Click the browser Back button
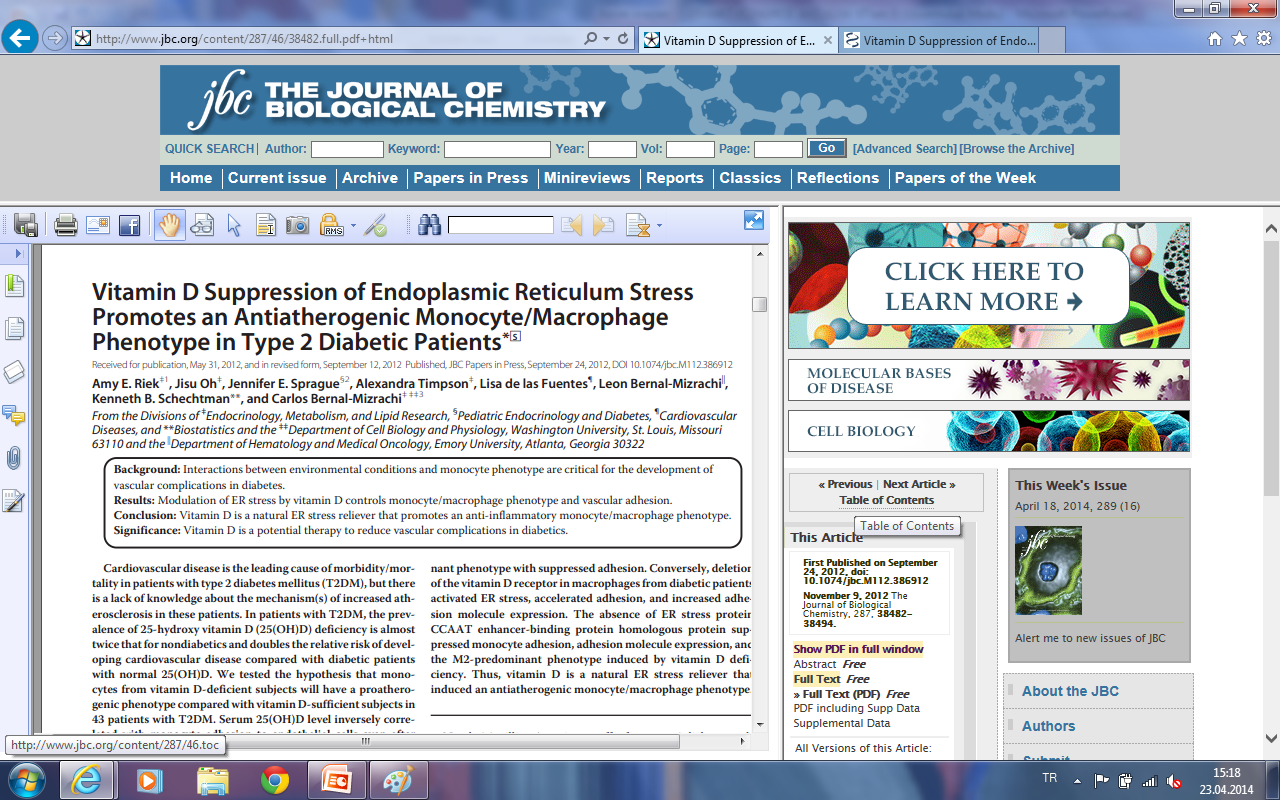Image resolution: width=1280 pixels, height=800 pixels. pos(21,39)
